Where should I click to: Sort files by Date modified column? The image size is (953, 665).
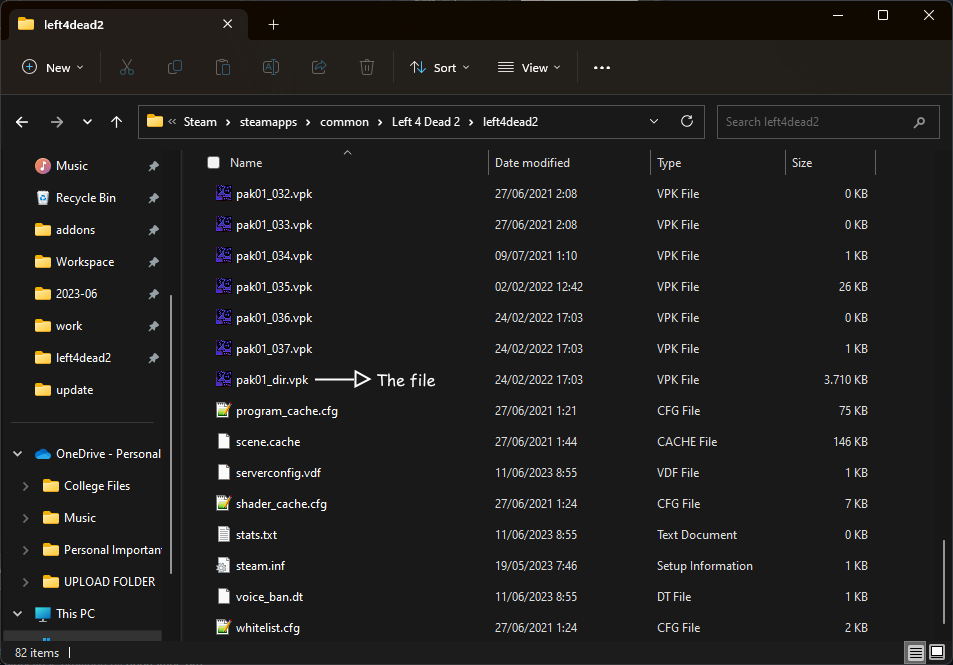[533, 163]
